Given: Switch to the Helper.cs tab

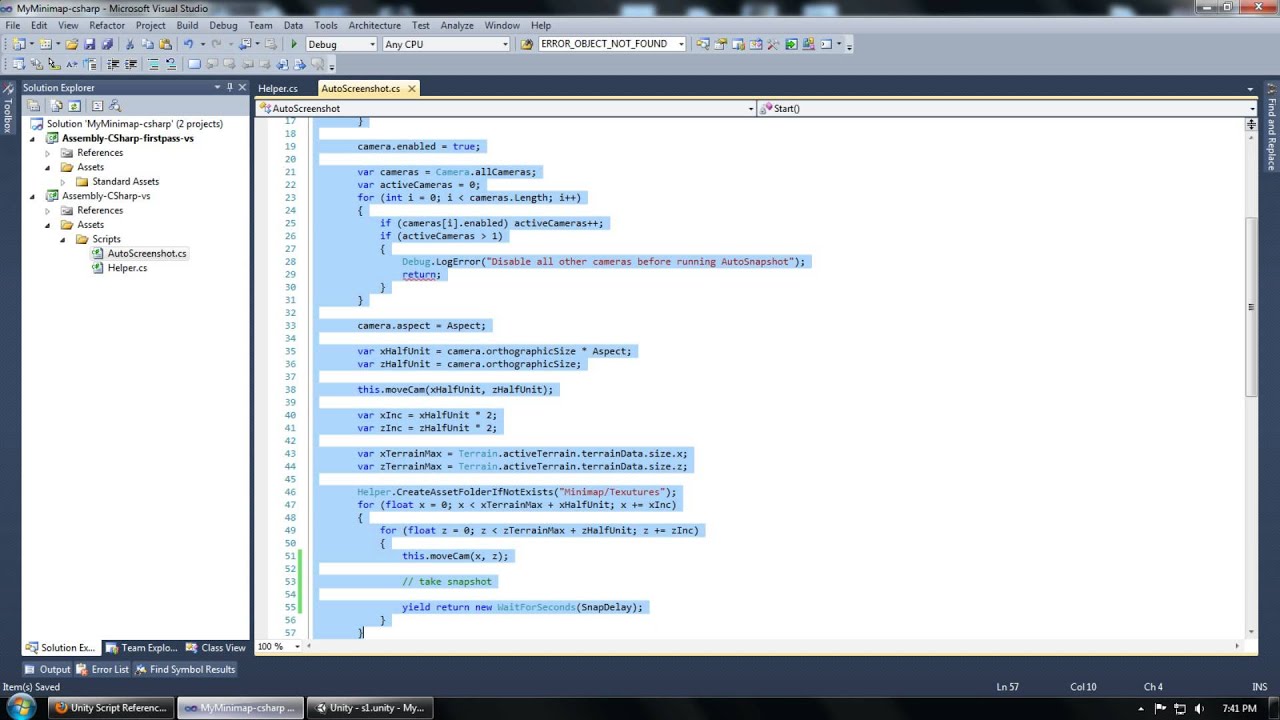Looking at the screenshot, I should coord(278,88).
